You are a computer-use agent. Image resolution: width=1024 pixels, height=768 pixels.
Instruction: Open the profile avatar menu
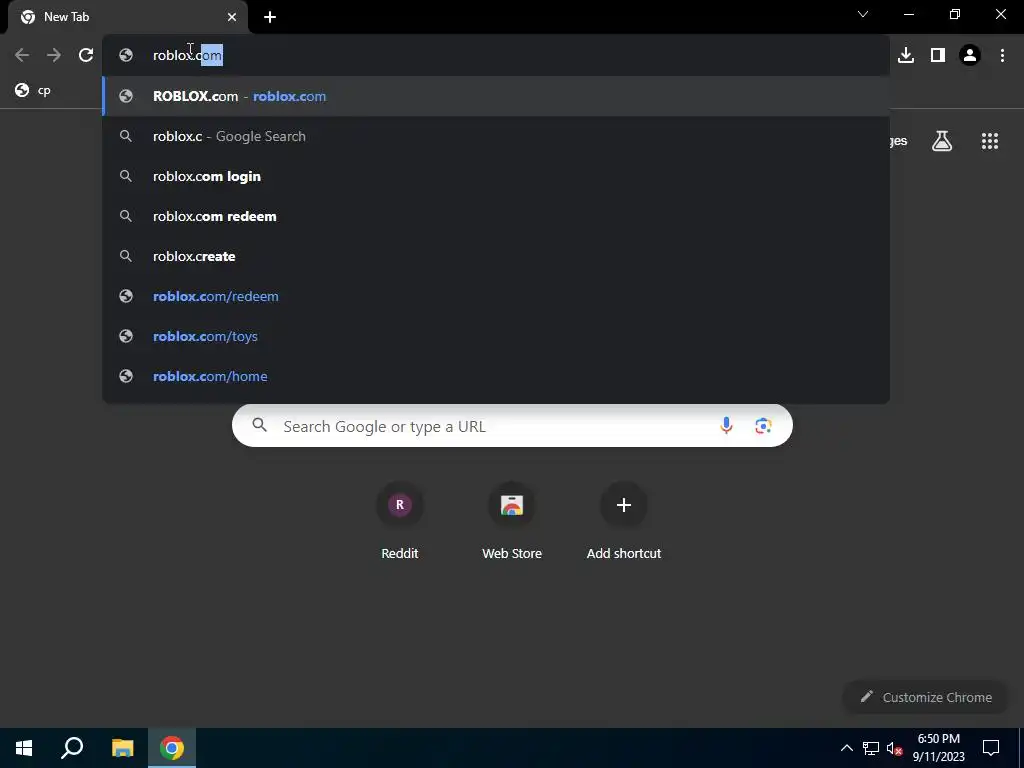(970, 56)
